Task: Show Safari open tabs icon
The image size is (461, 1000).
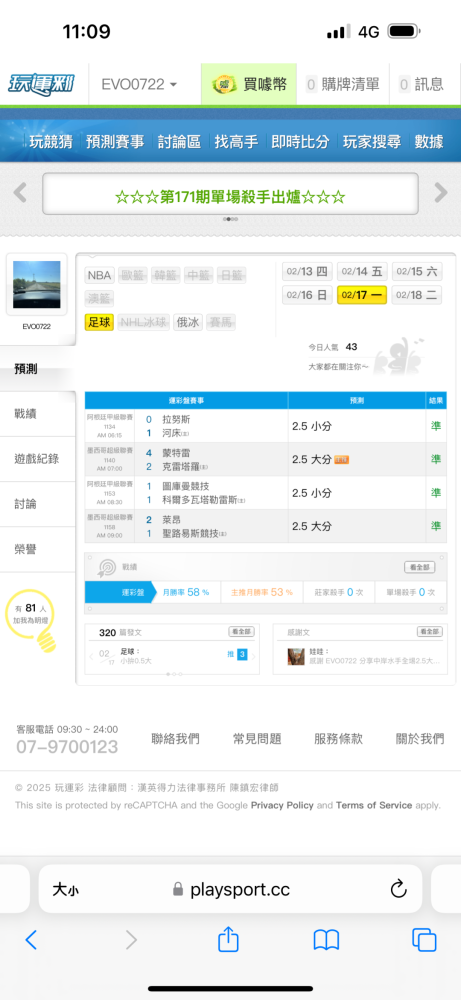Action: (x=424, y=940)
